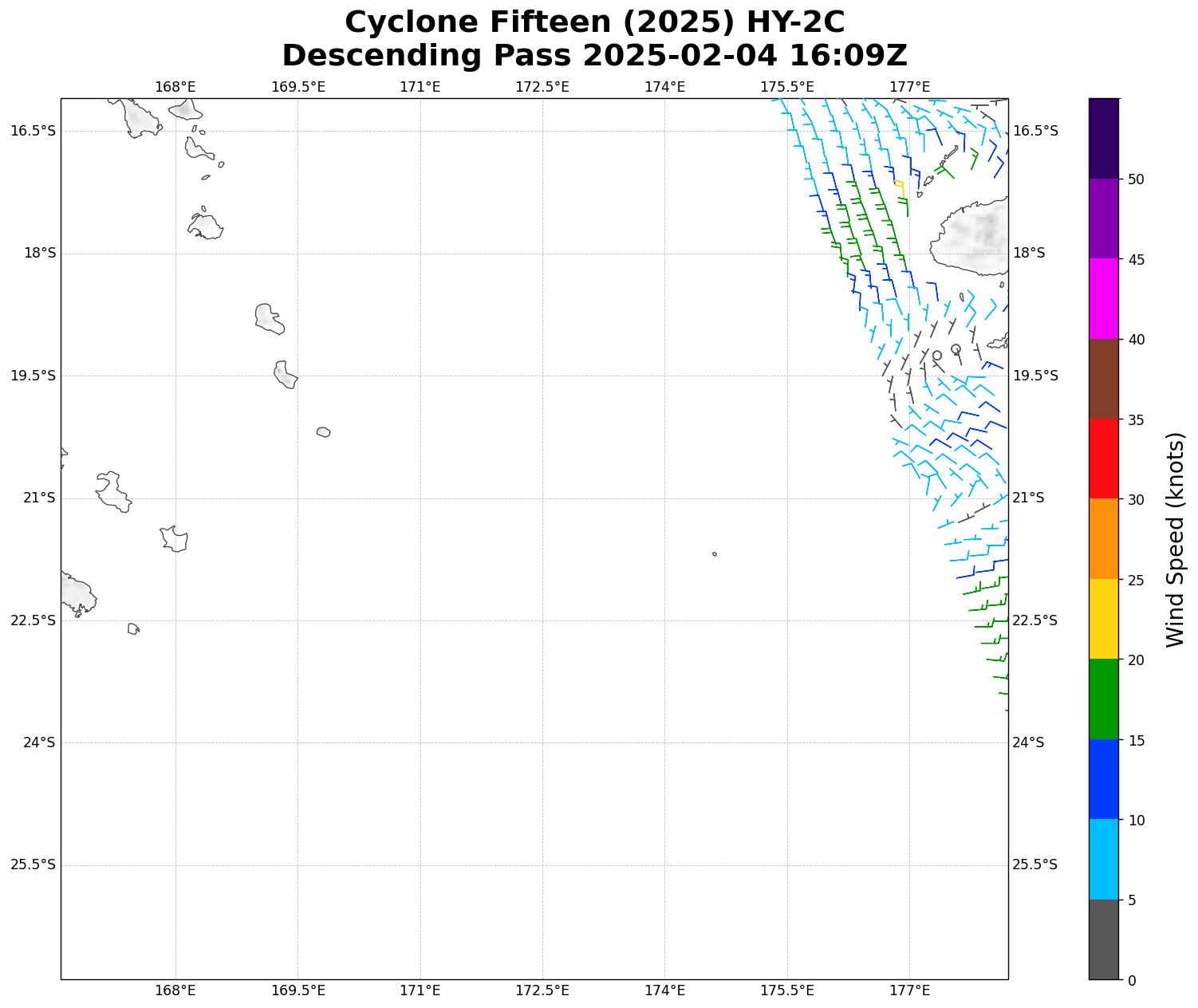Click the 'Wind Speed (knots)' colorbar label

(1175, 539)
